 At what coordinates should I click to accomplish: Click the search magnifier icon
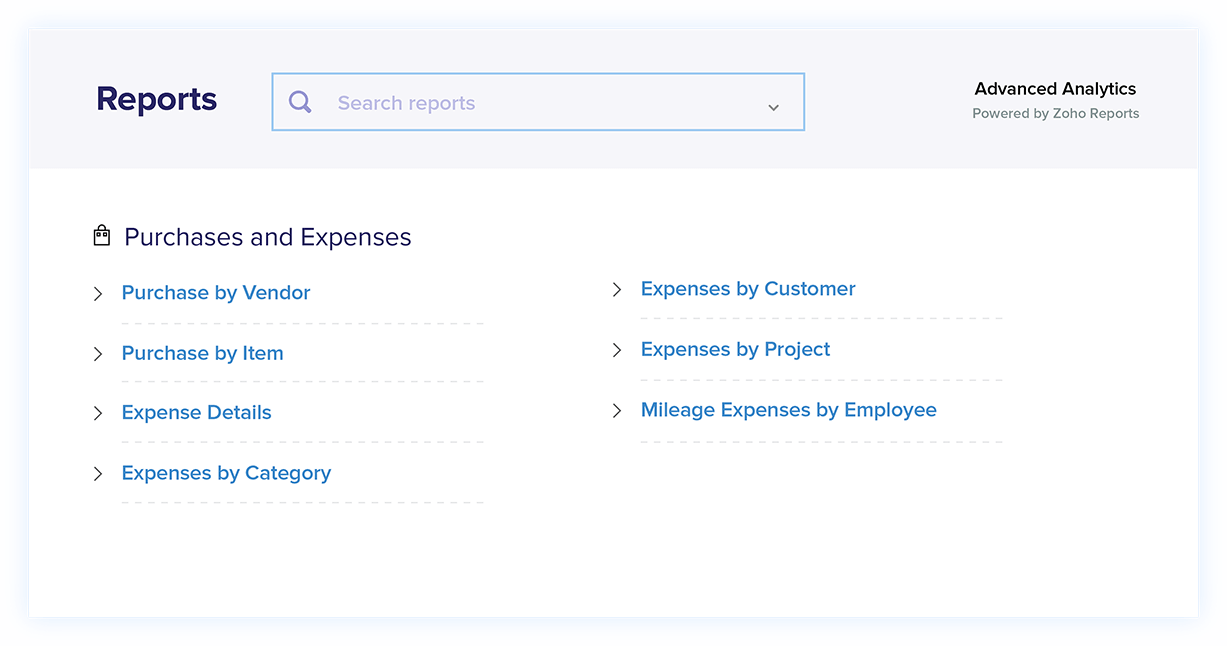(300, 102)
